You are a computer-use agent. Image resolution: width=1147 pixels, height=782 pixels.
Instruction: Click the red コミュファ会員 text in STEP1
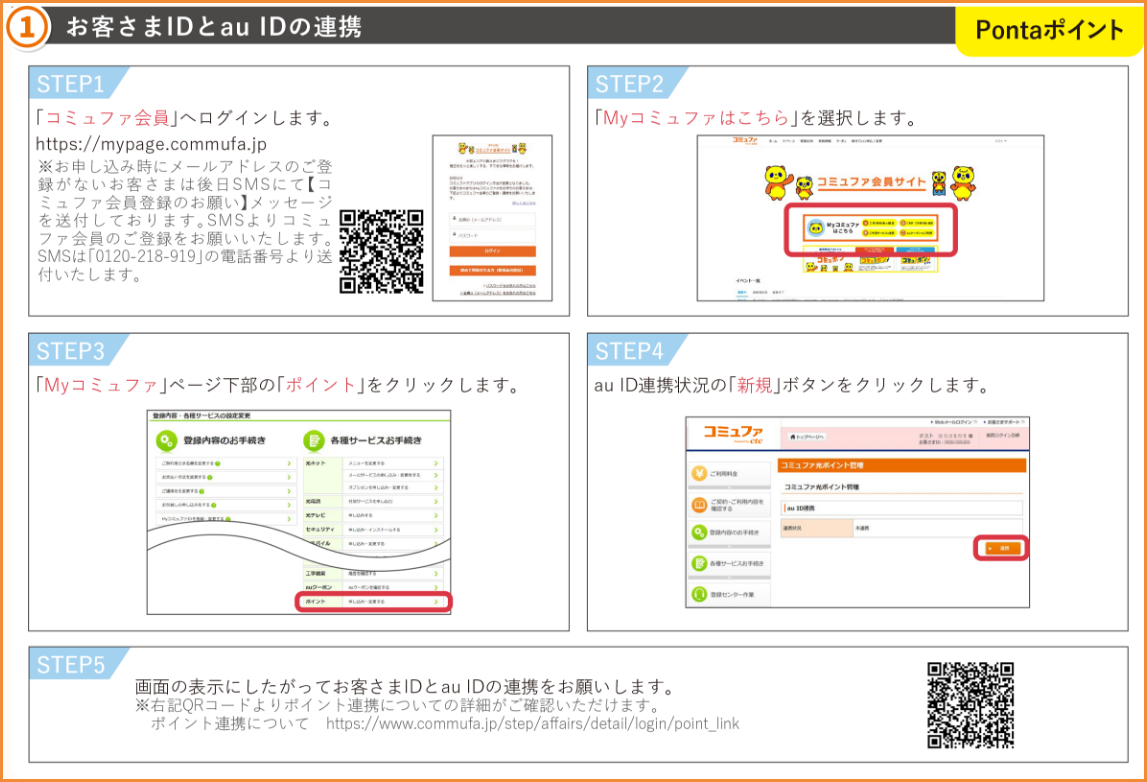[108, 118]
